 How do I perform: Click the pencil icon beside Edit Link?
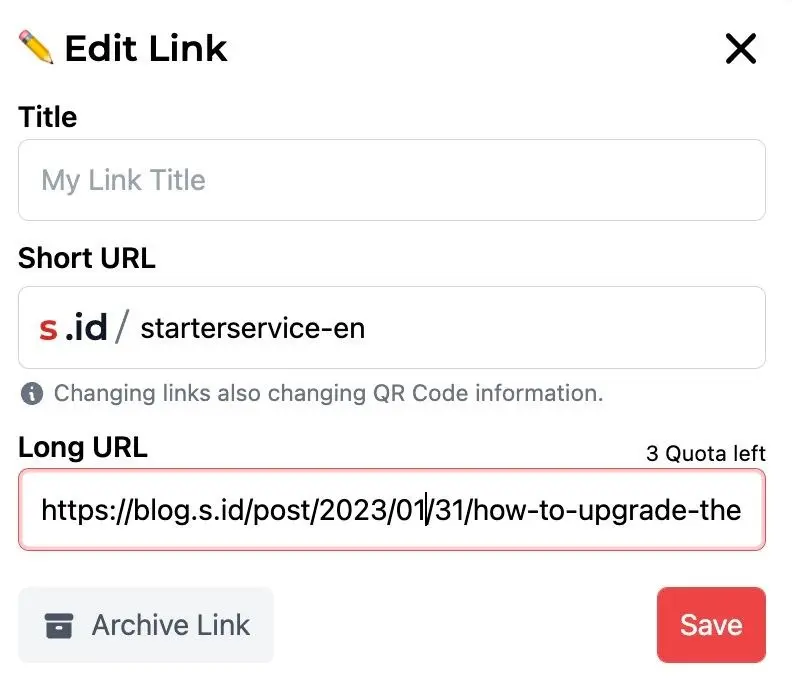pos(36,47)
